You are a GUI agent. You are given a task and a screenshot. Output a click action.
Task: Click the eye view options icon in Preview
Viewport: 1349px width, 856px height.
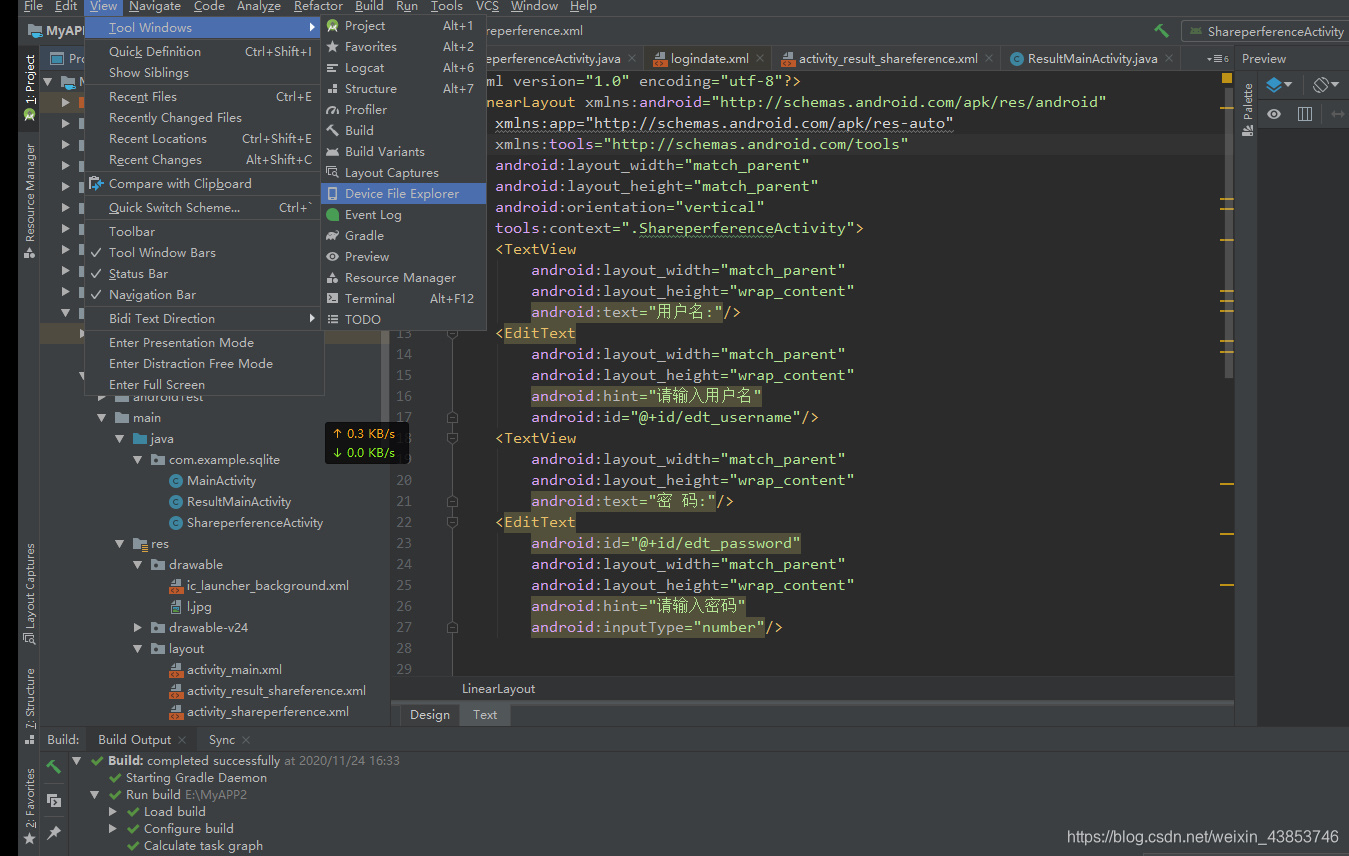[1274, 115]
